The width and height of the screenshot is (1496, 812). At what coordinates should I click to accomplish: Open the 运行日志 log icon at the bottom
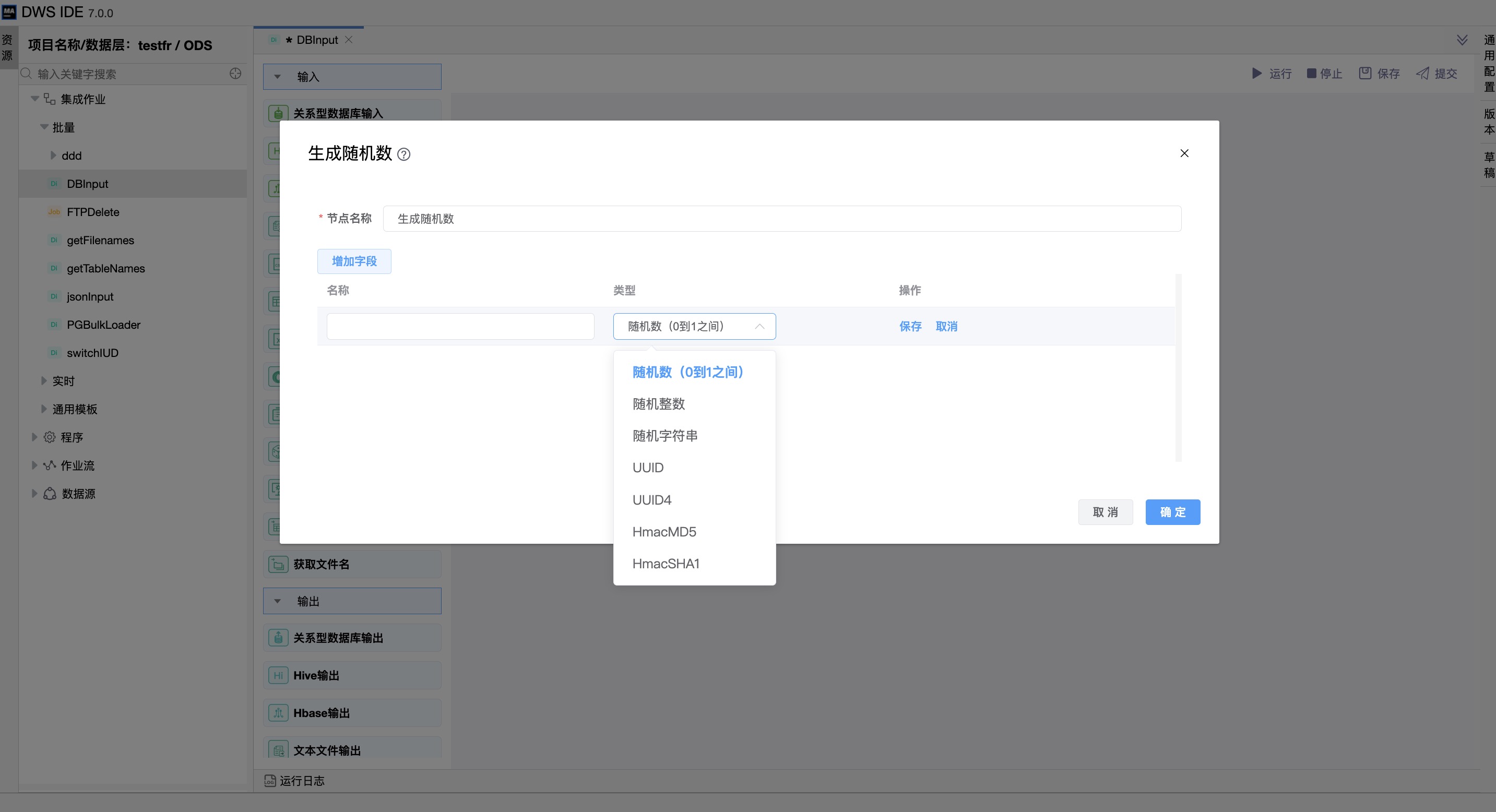click(x=269, y=781)
